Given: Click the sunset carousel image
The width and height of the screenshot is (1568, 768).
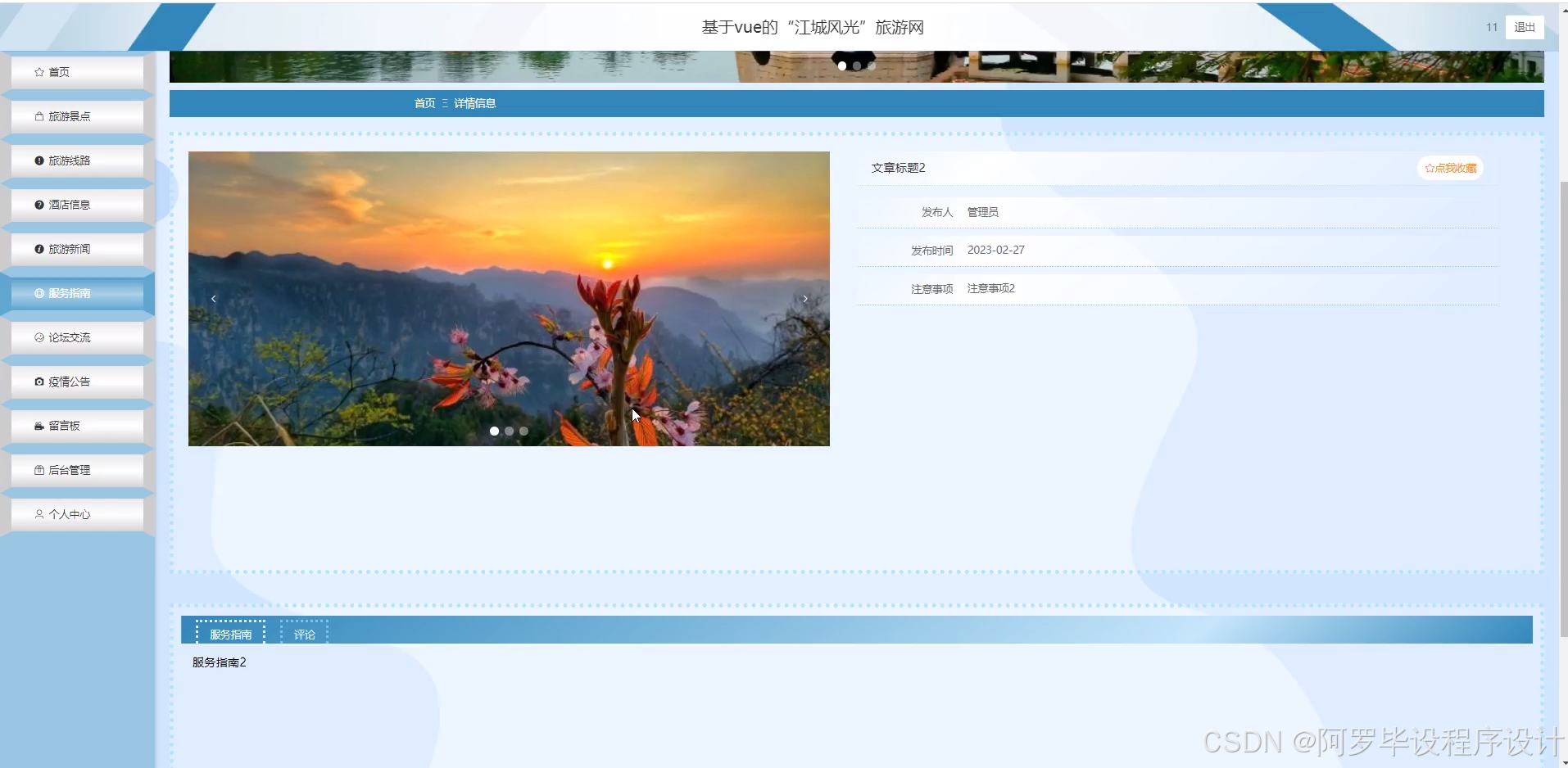Looking at the screenshot, I should pos(509,299).
